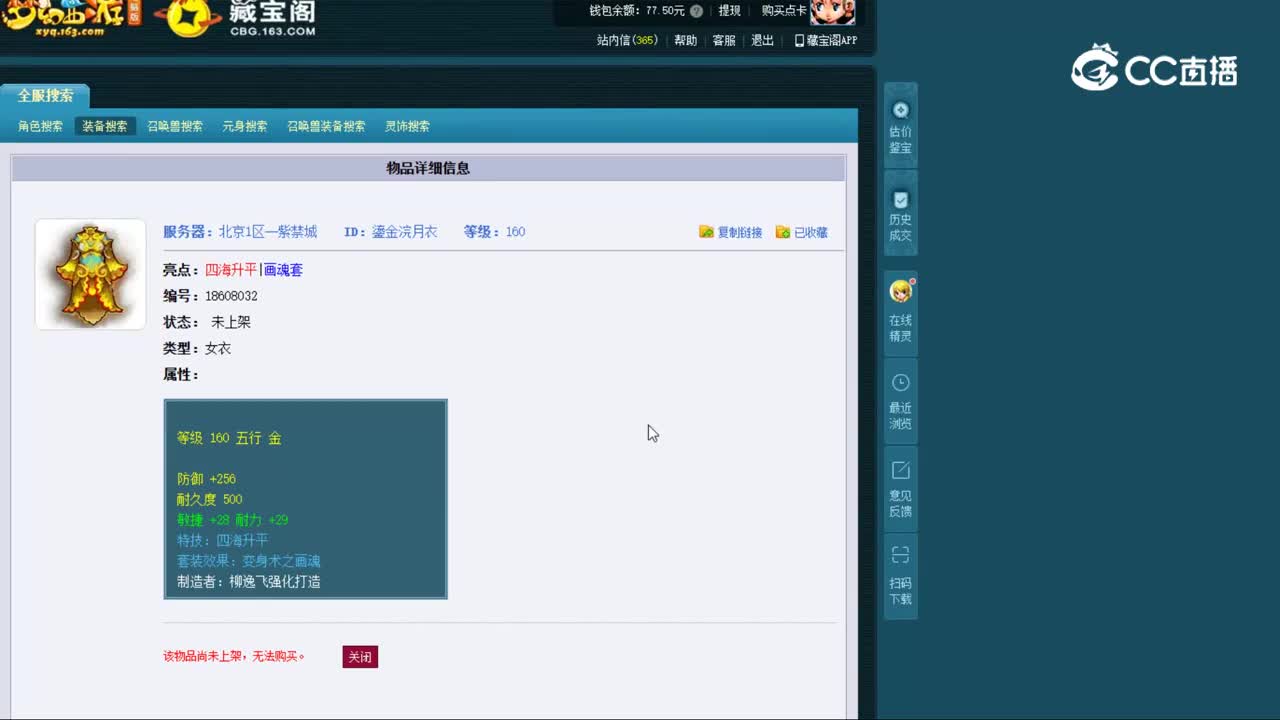Image resolution: width=1280 pixels, height=720 pixels.
Task: Open the 历史成交 history deals panel
Action: [899, 213]
